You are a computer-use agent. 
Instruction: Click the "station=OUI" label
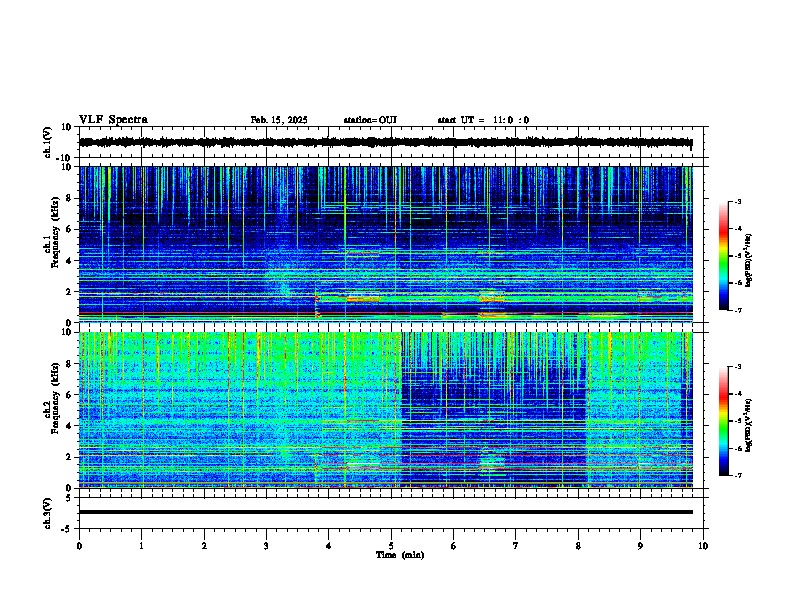(370, 120)
